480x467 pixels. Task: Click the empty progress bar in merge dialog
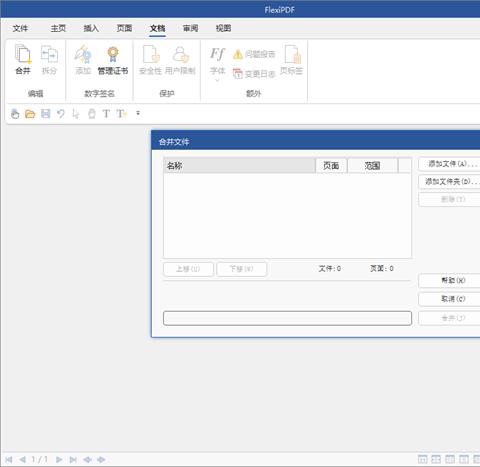[287, 318]
